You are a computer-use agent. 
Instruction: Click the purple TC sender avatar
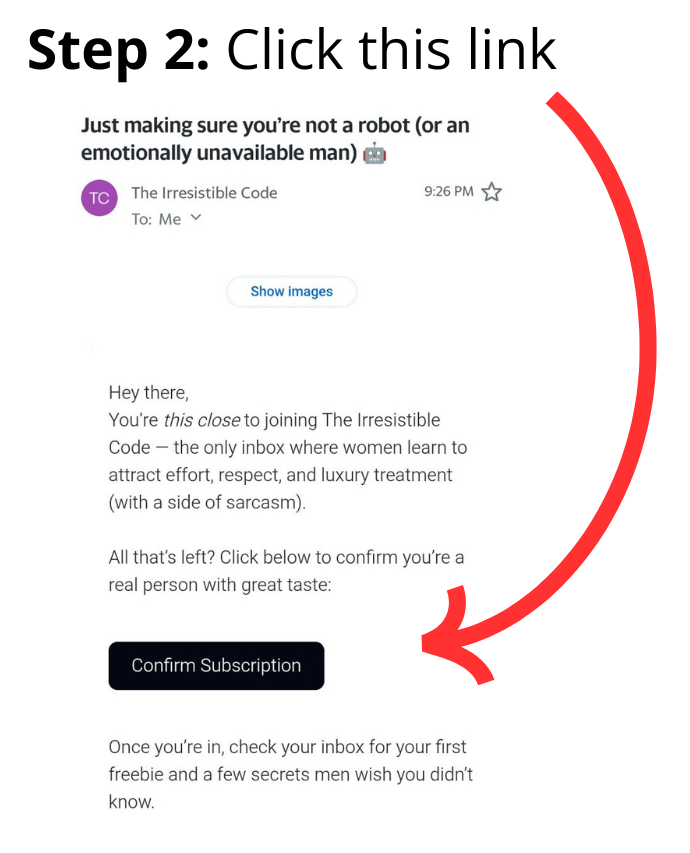(x=99, y=198)
